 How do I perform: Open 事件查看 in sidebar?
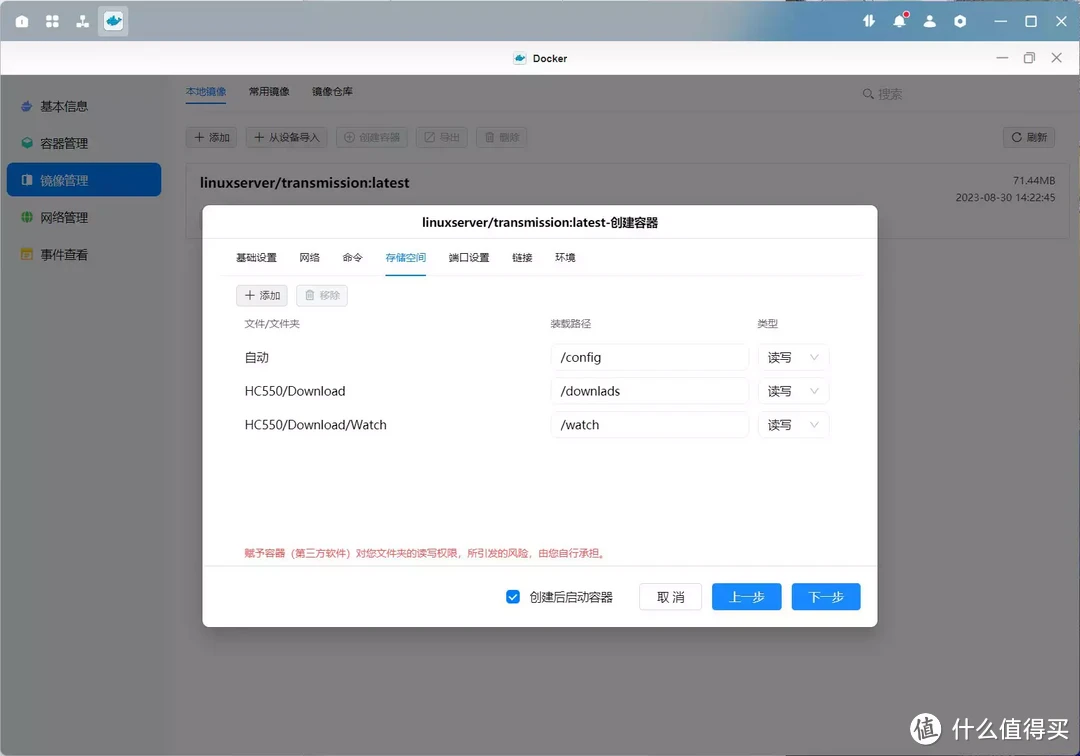click(x=84, y=255)
